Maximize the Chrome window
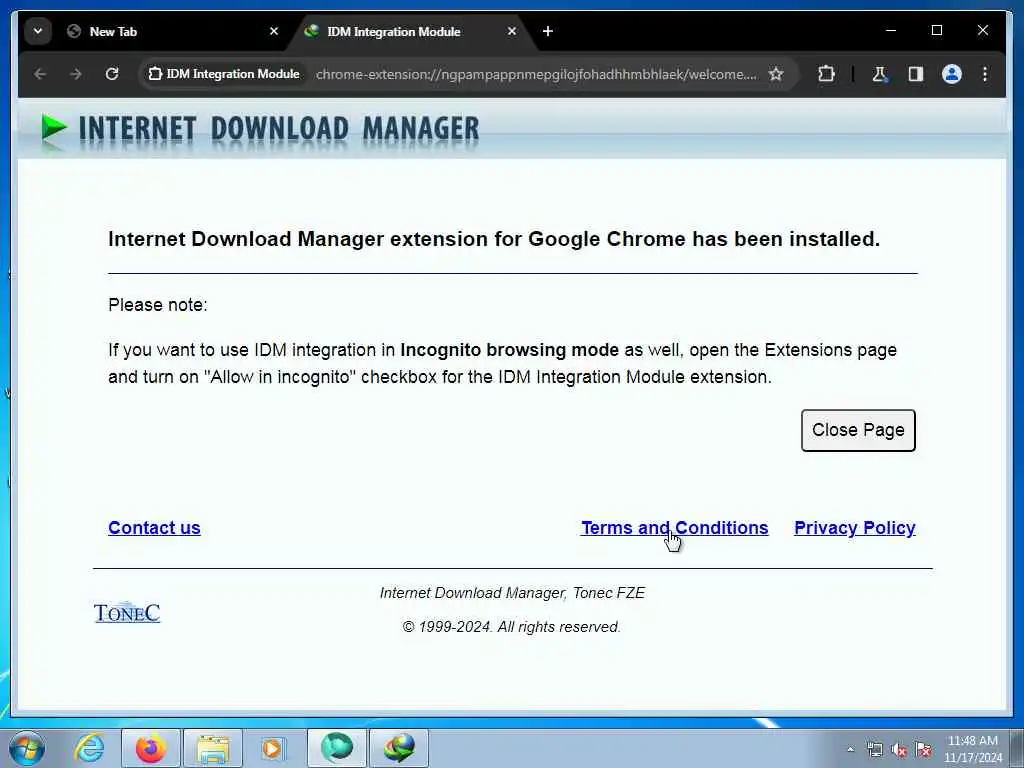The height and width of the screenshot is (768, 1024). point(936,31)
